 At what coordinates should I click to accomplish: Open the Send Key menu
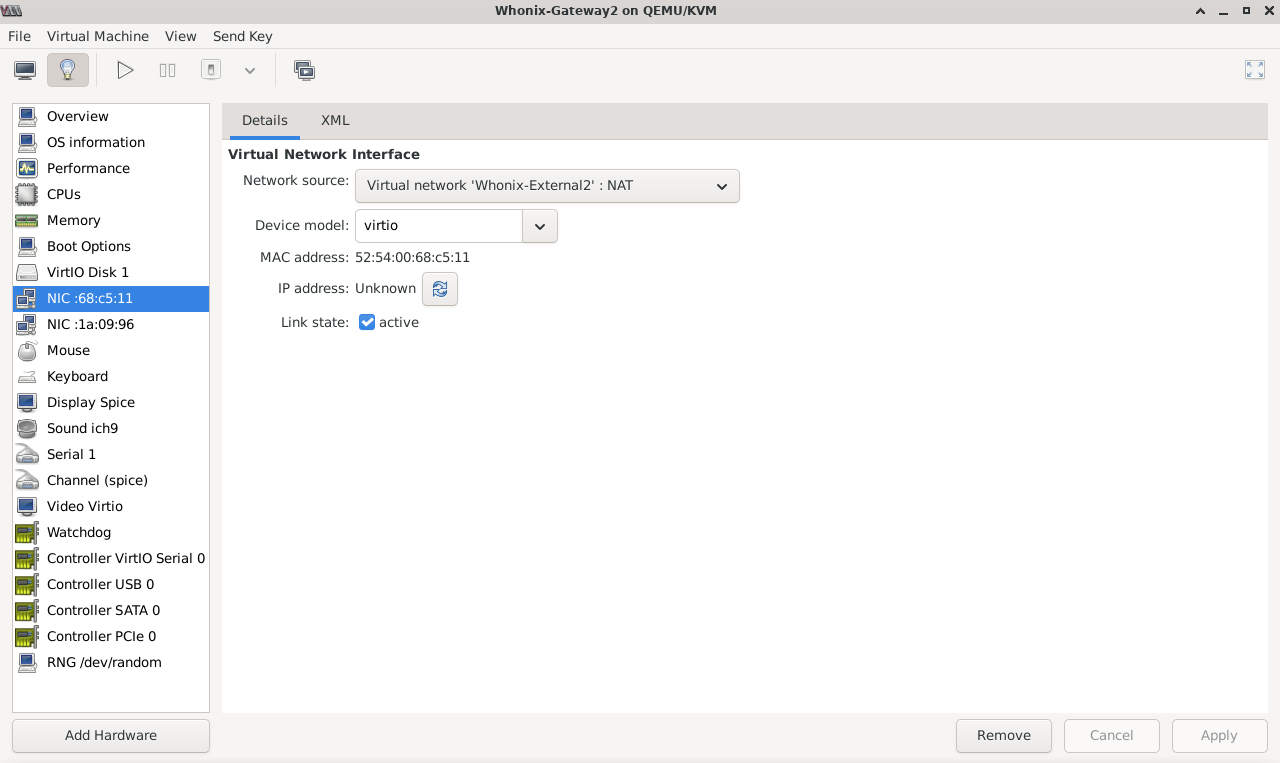tap(242, 36)
